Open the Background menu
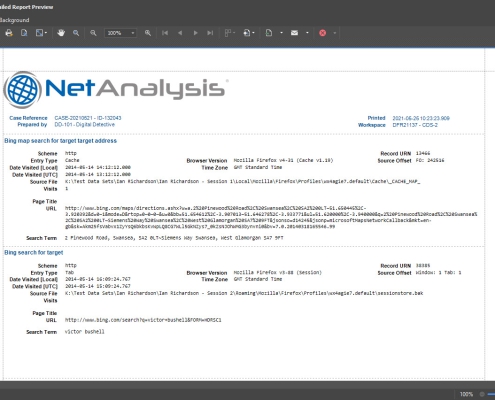 point(14,20)
